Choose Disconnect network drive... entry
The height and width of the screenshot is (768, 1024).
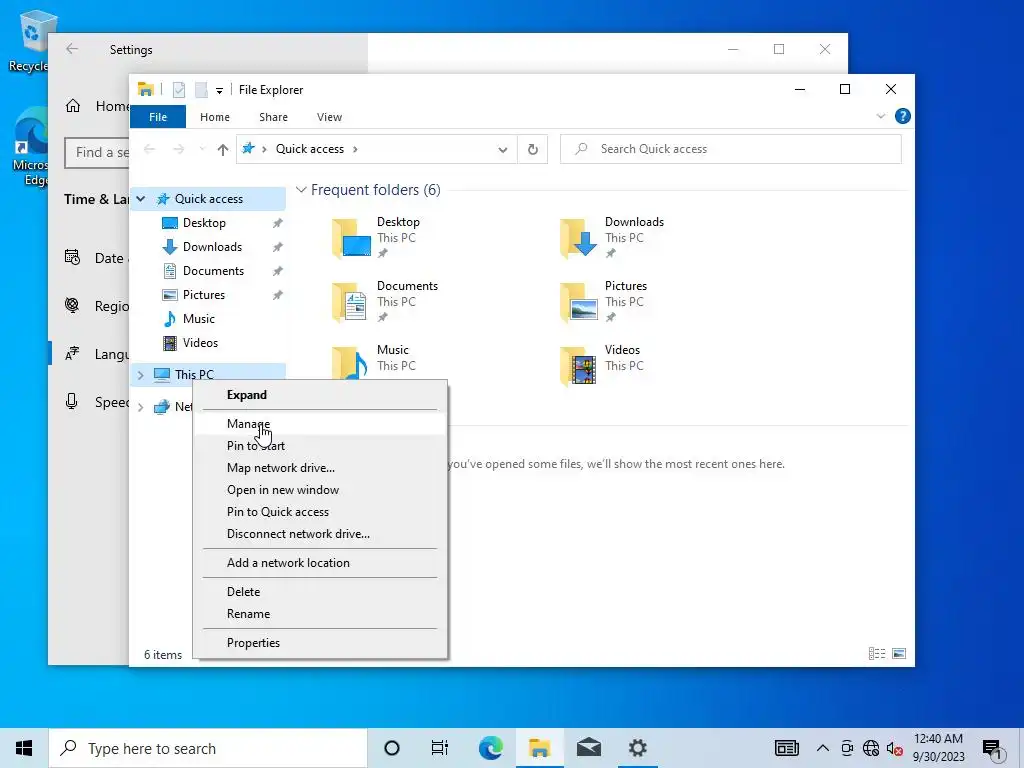(x=320, y=534)
